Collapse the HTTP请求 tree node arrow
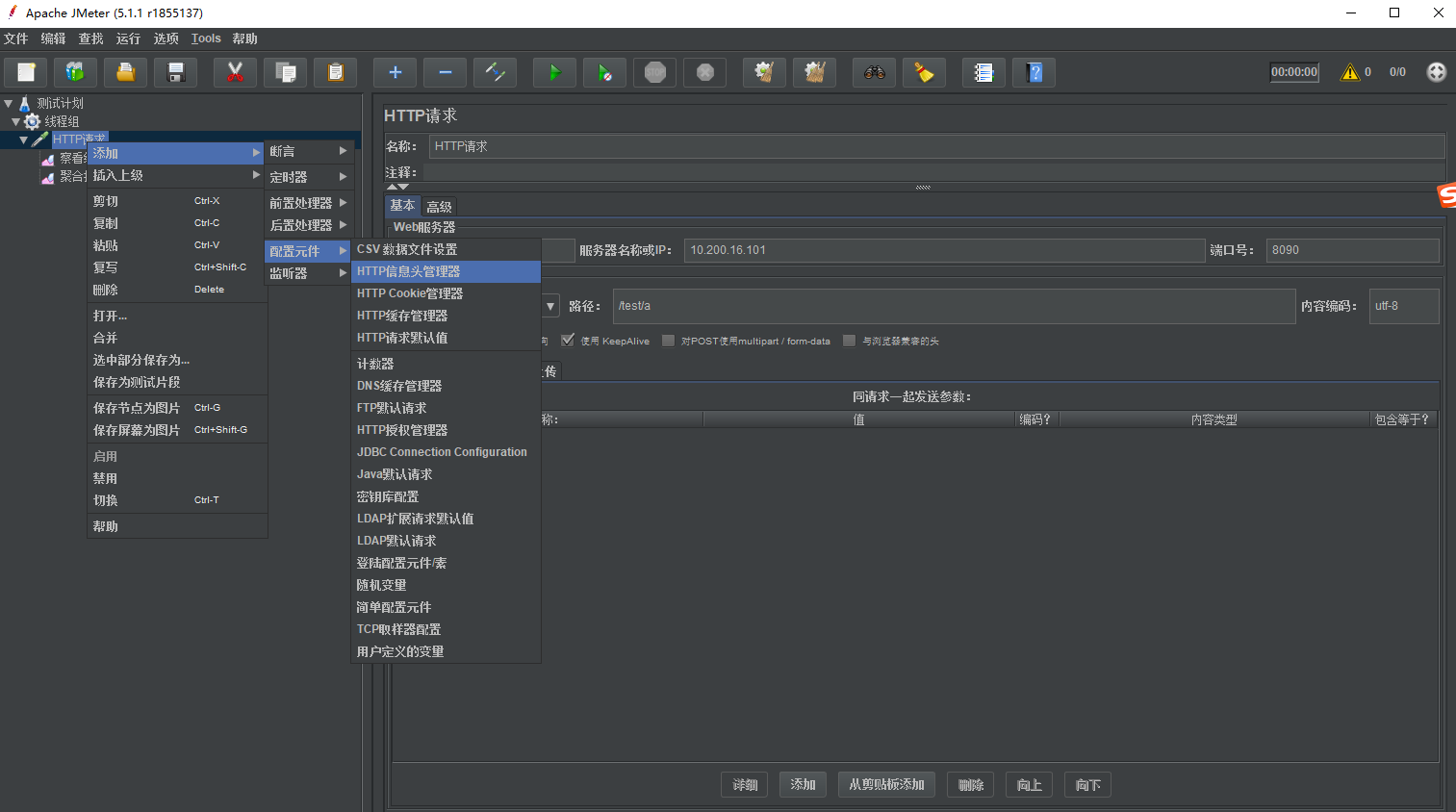Image resolution: width=1456 pixels, height=812 pixels. [x=23, y=140]
